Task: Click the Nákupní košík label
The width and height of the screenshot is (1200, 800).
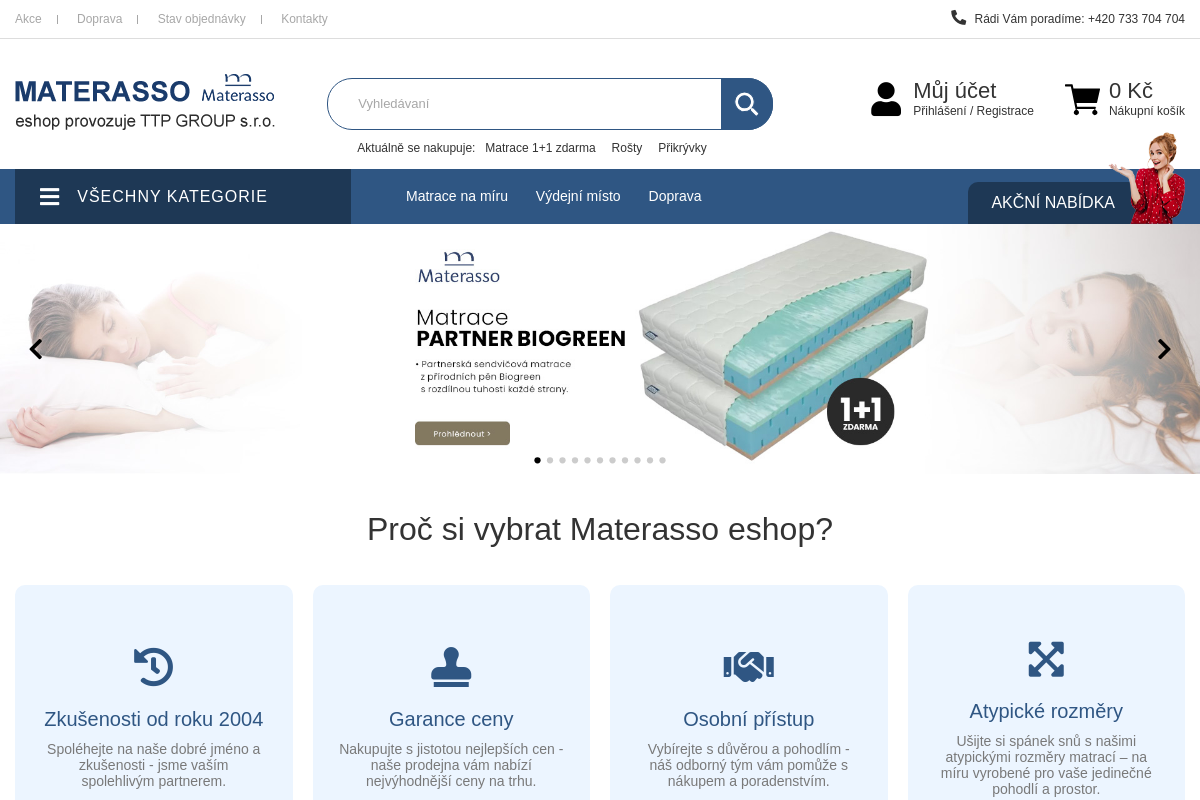Action: click(x=1147, y=111)
